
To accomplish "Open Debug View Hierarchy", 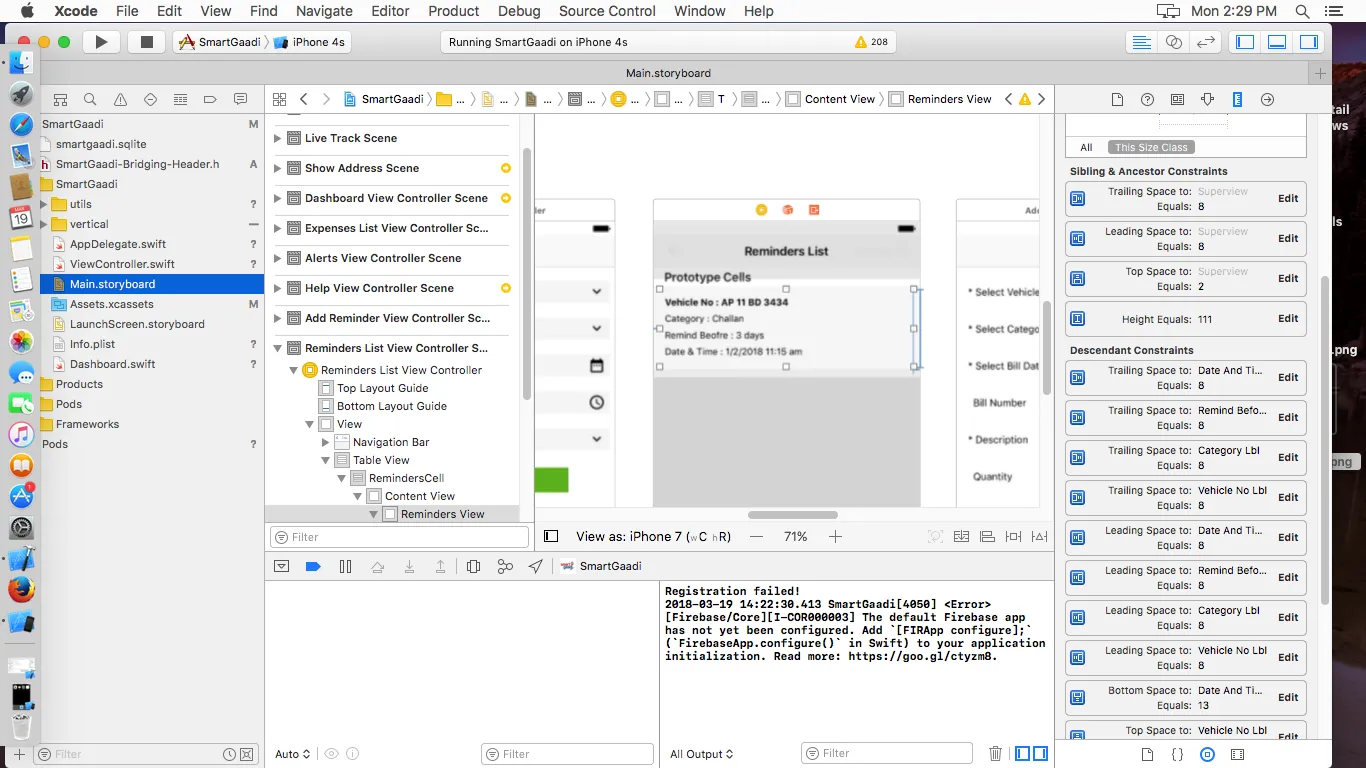I will (x=473, y=566).
